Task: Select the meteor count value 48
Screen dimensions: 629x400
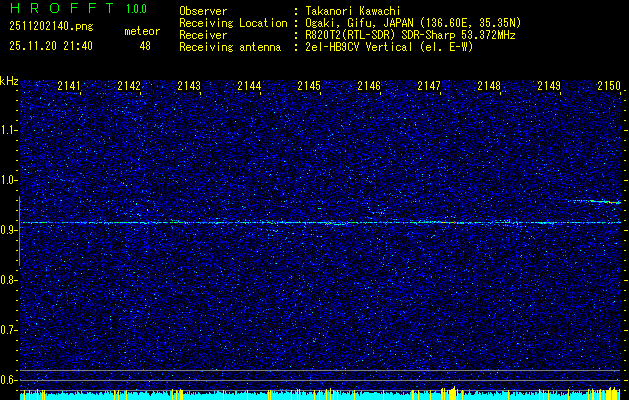Action: [145, 46]
